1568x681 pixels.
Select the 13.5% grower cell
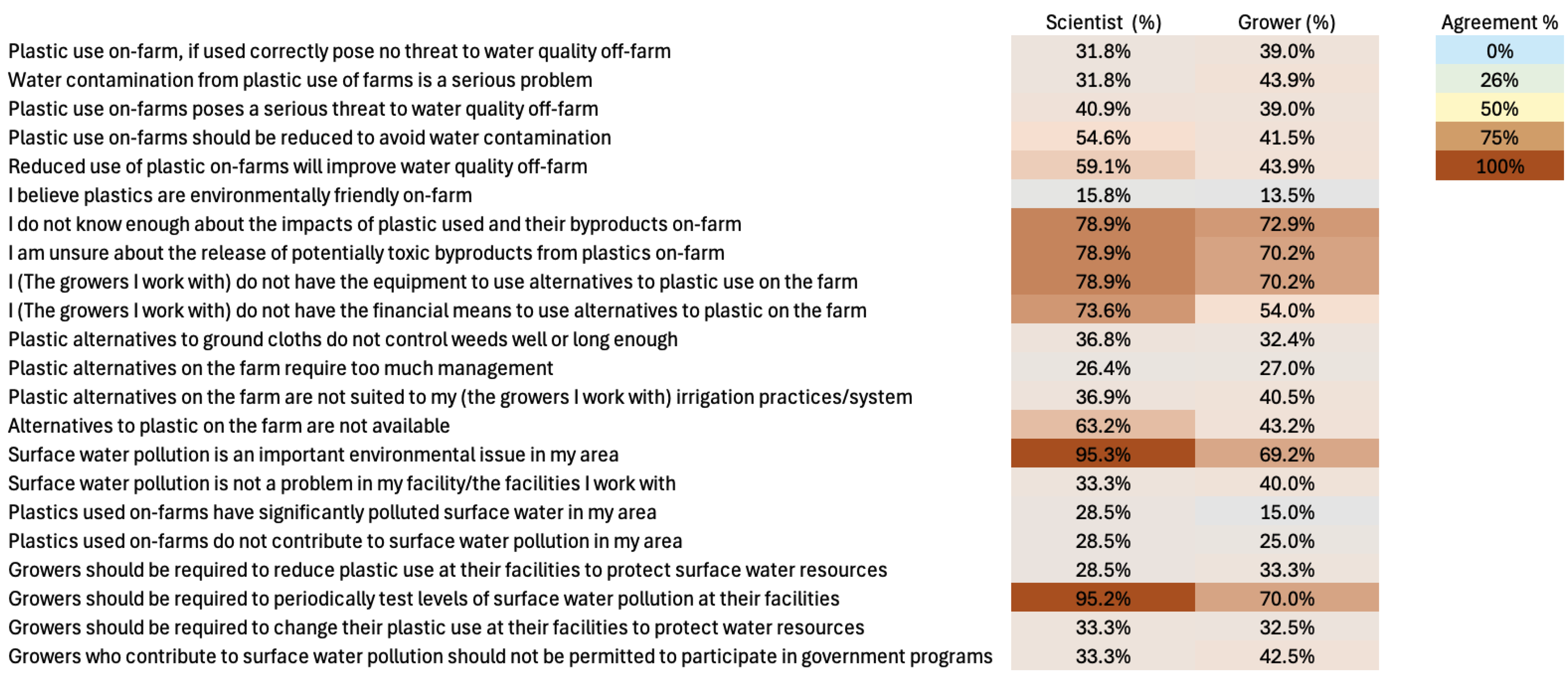pyautogui.click(x=1287, y=195)
